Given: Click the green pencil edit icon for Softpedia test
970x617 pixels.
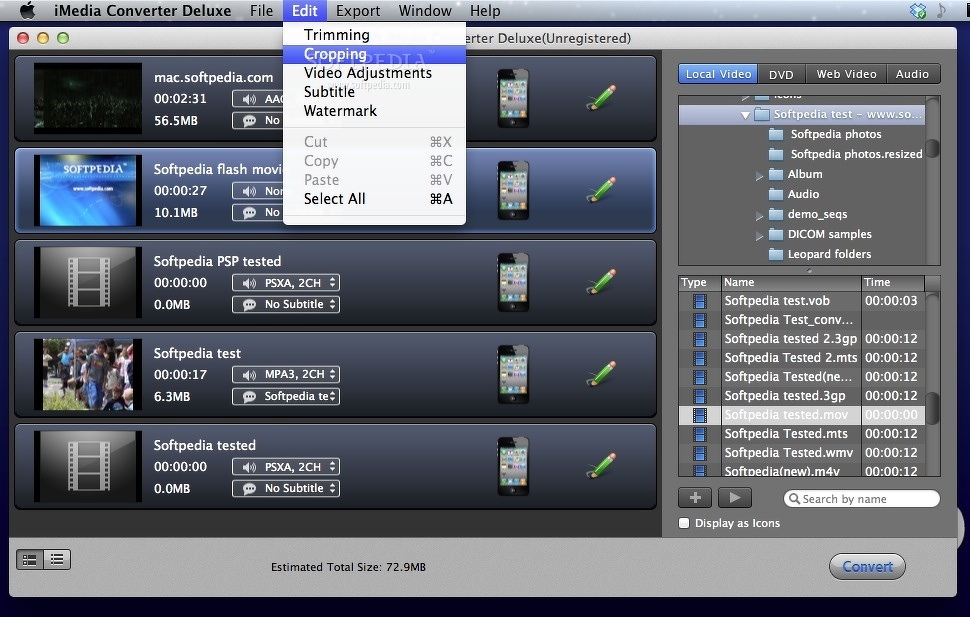Looking at the screenshot, I should [601, 374].
